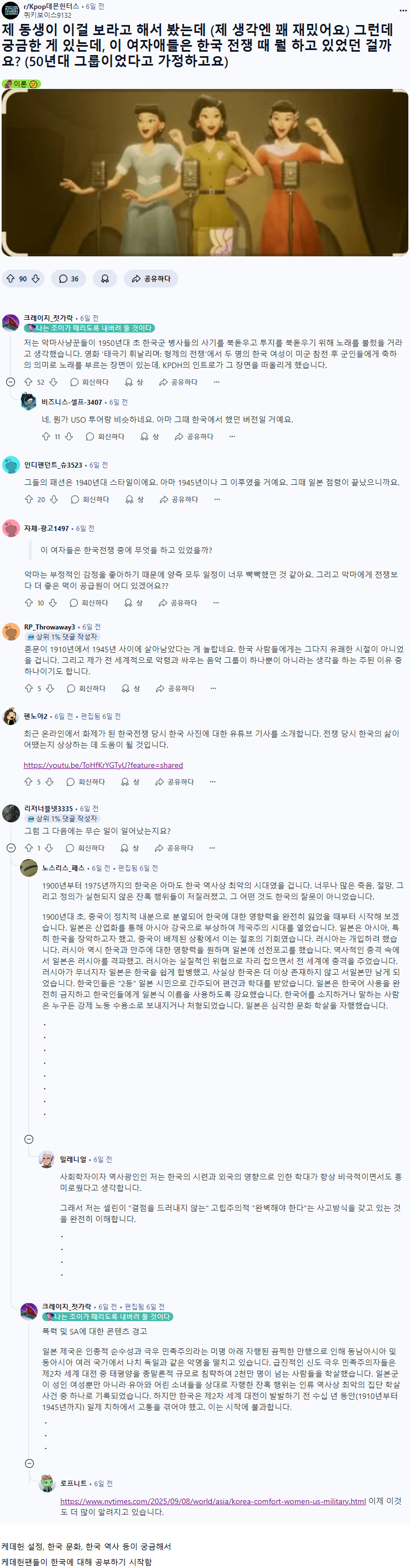
Task: Collapse the 리저너블넷3335 comment thread
Action: pyautogui.click(x=11, y=848)
